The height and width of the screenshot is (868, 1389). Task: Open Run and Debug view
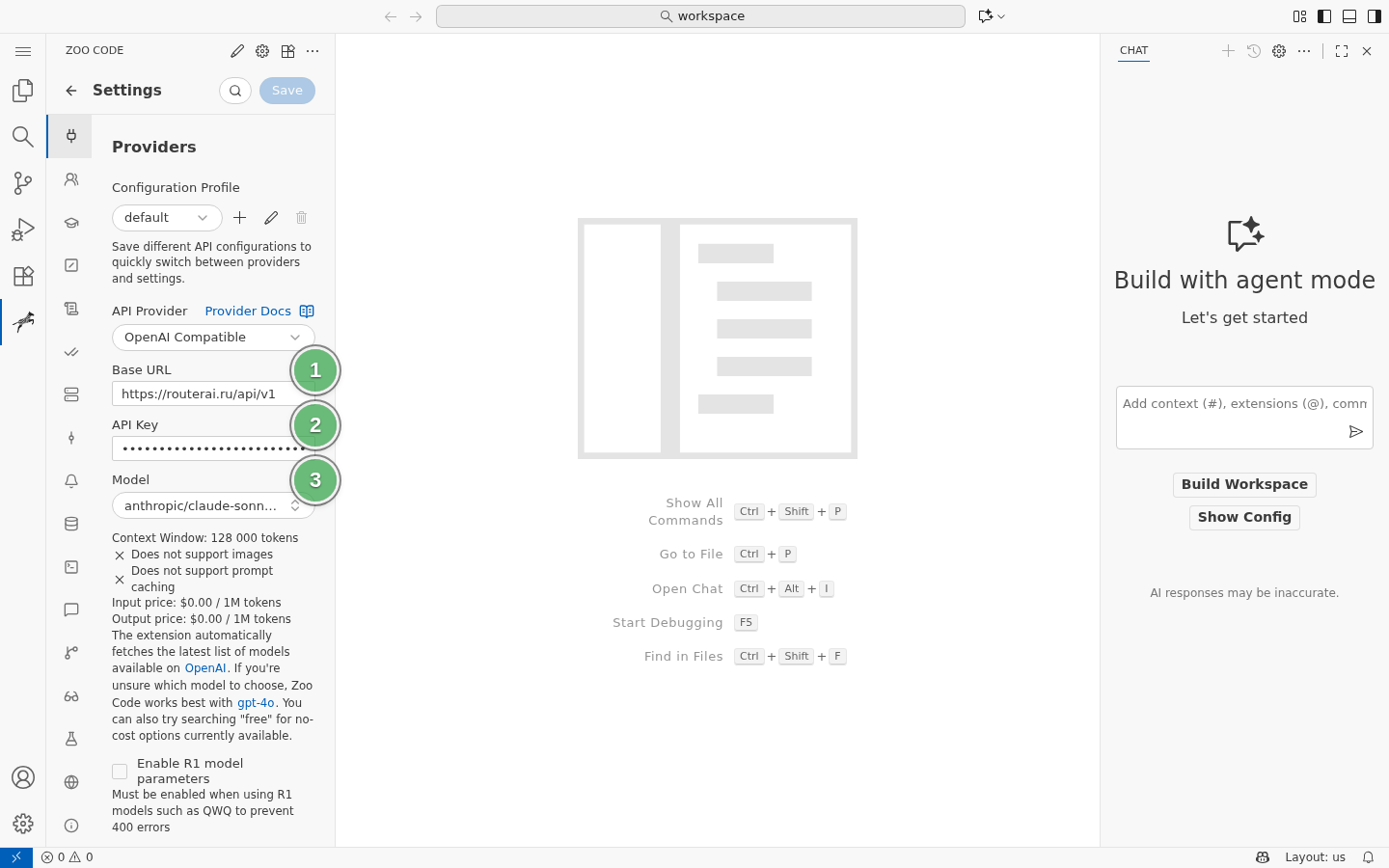[x=23, y=229]
